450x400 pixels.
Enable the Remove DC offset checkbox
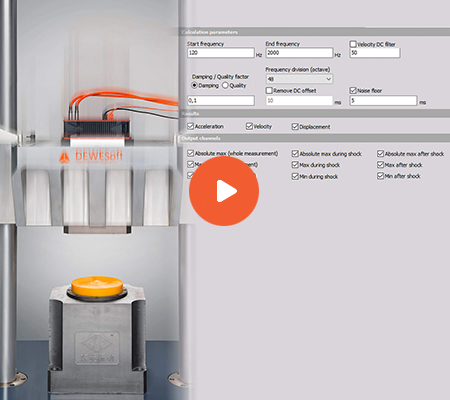click(x=269, y=90)
